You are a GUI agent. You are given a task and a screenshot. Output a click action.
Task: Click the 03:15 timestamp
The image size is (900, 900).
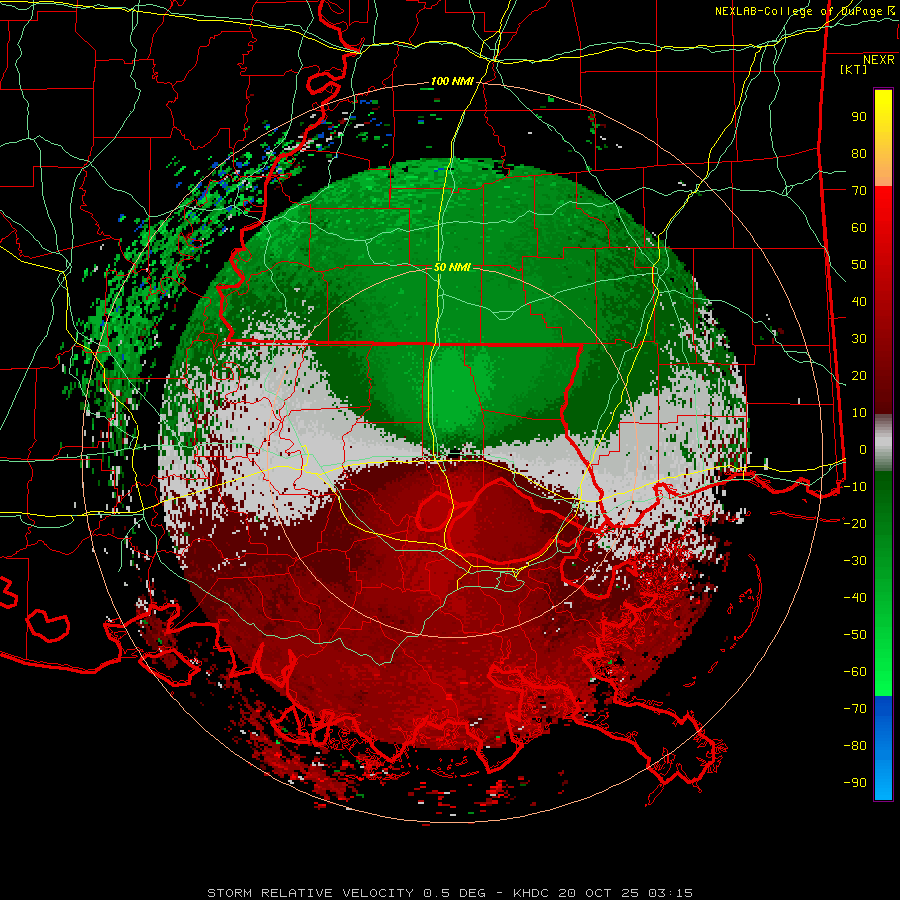click(x=670, y=893)
